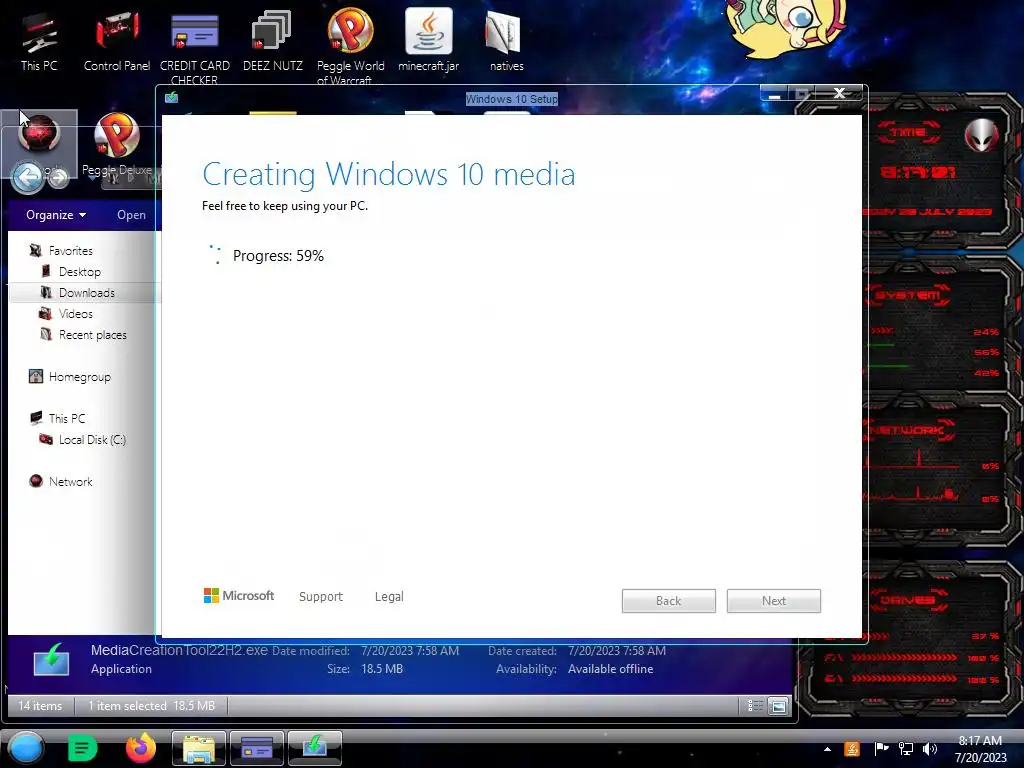The width and height of the screenshot is (1024, 768).
Task: Launch the Peggle Deluxe desktop icon
Action: pos(117,145)
